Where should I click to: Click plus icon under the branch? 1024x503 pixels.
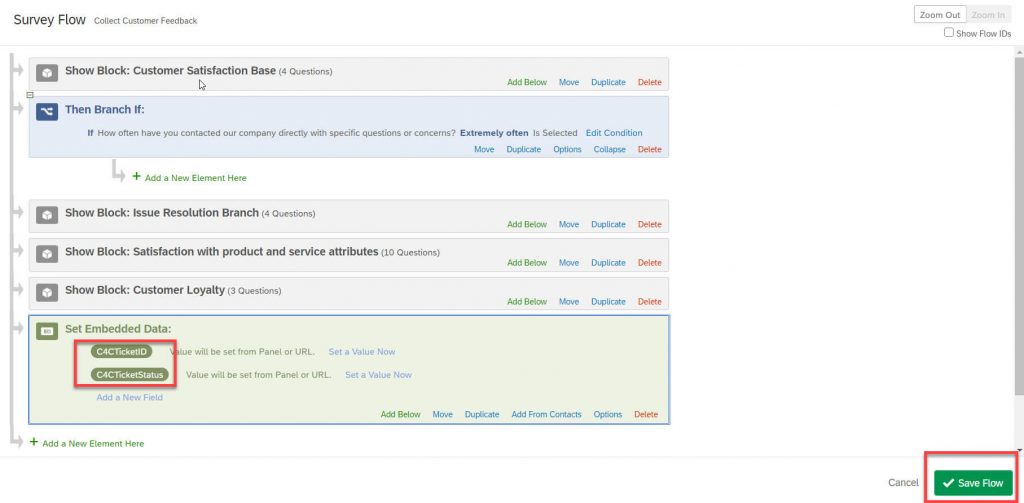(136, 176)
